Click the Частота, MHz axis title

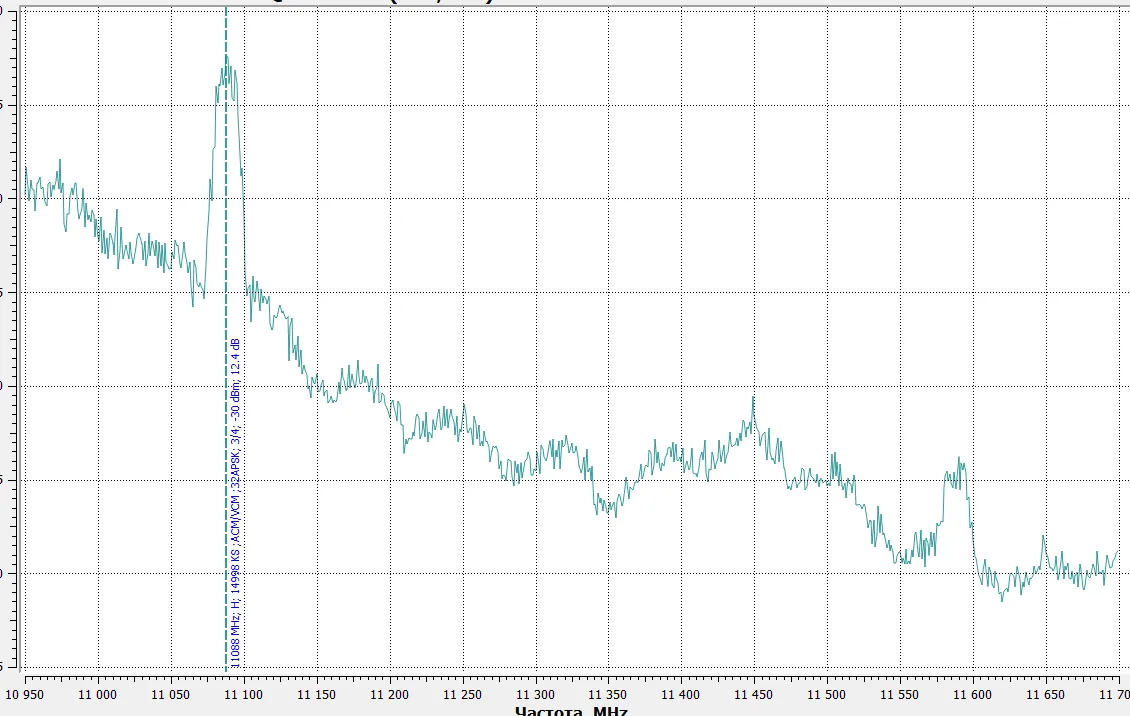(x=571, y=710)
